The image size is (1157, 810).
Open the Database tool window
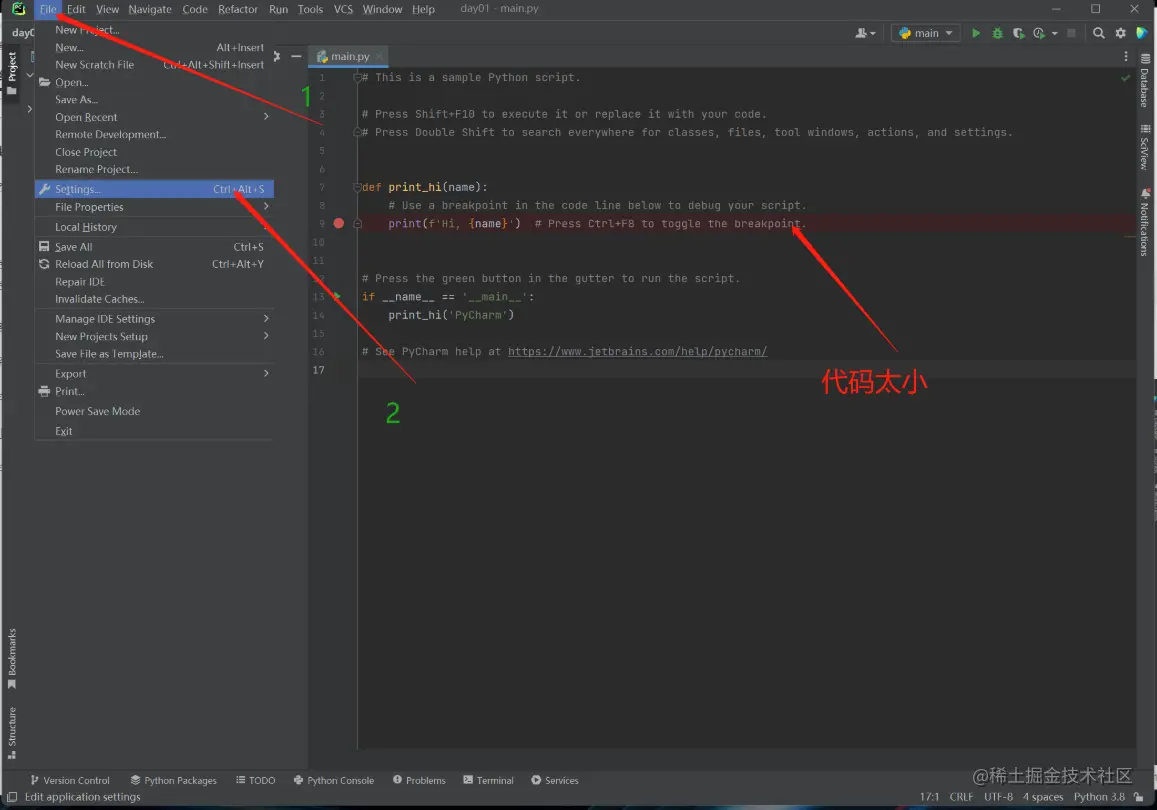pos(1144,81)
